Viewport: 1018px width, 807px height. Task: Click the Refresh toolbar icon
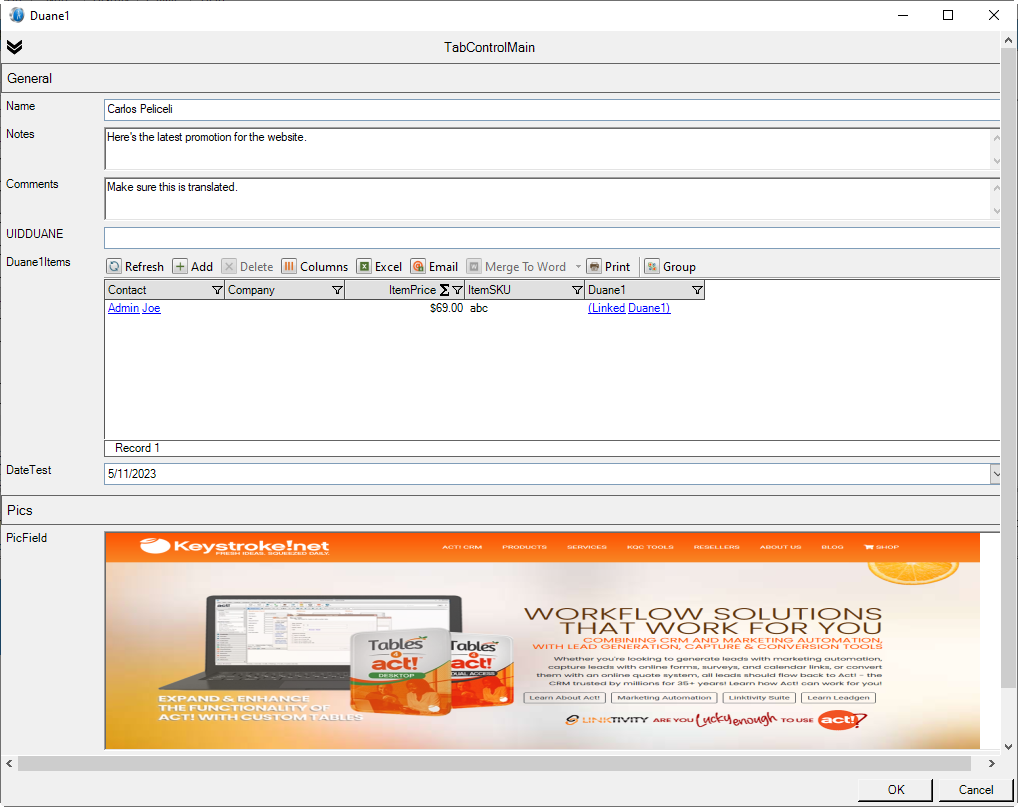114,266
